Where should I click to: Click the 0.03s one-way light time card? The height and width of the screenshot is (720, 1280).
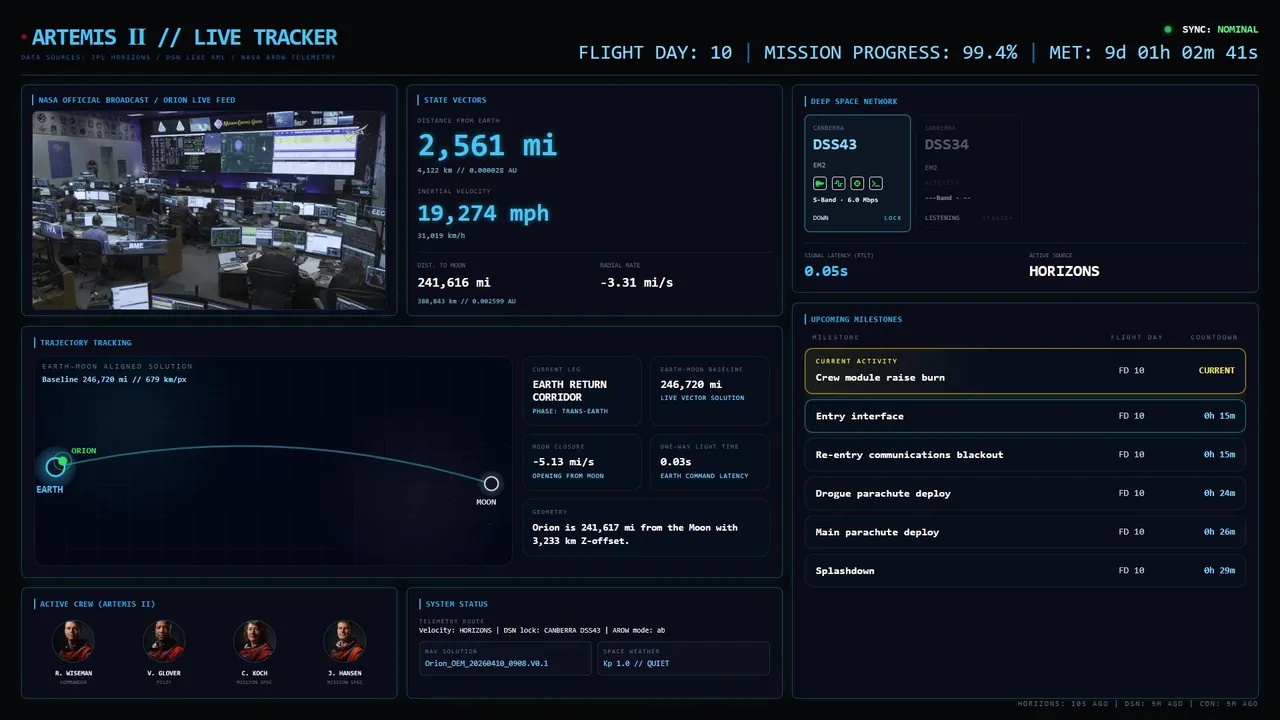[x=709, y=462]
